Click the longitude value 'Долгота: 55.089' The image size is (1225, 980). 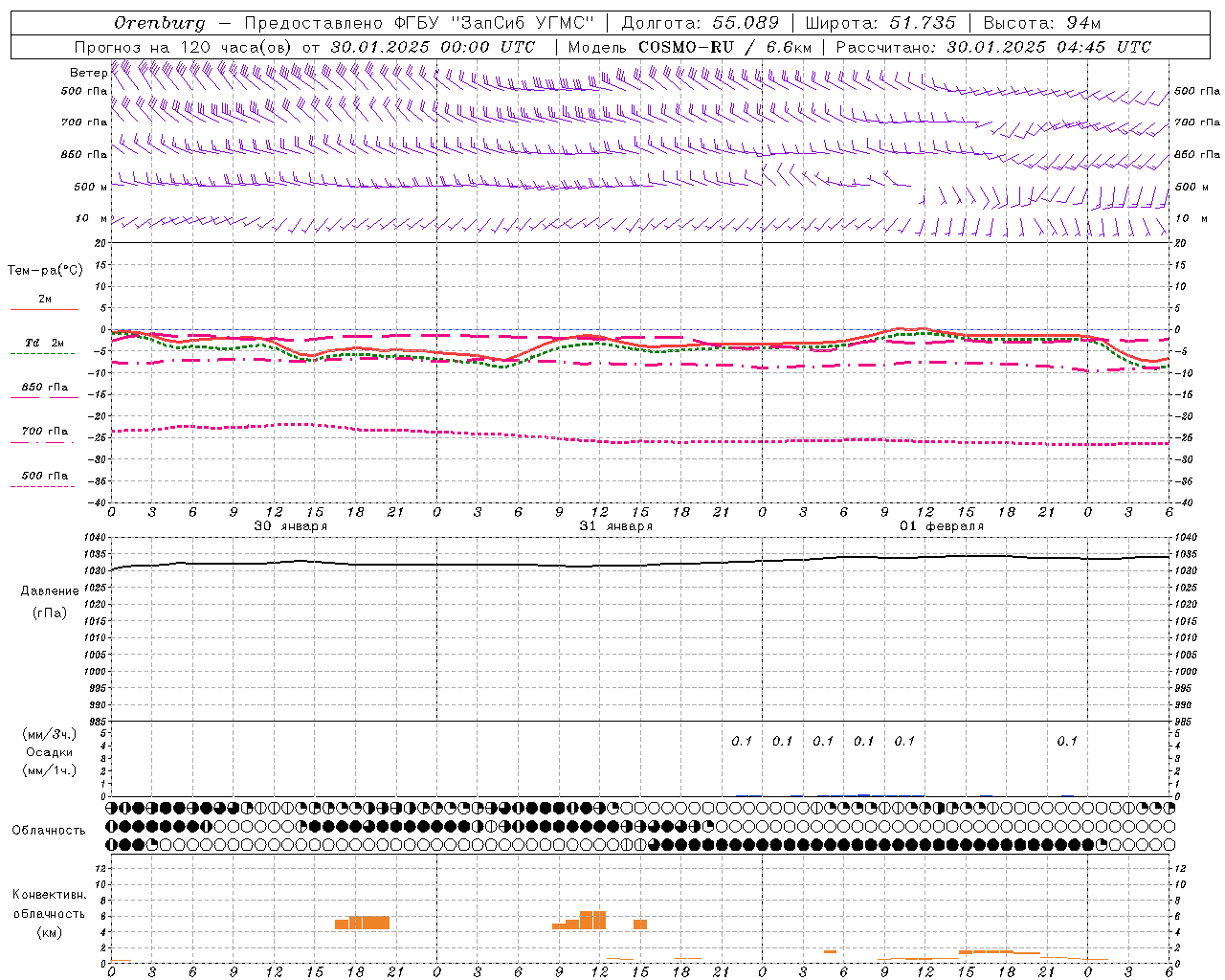[x=701, y=23]
